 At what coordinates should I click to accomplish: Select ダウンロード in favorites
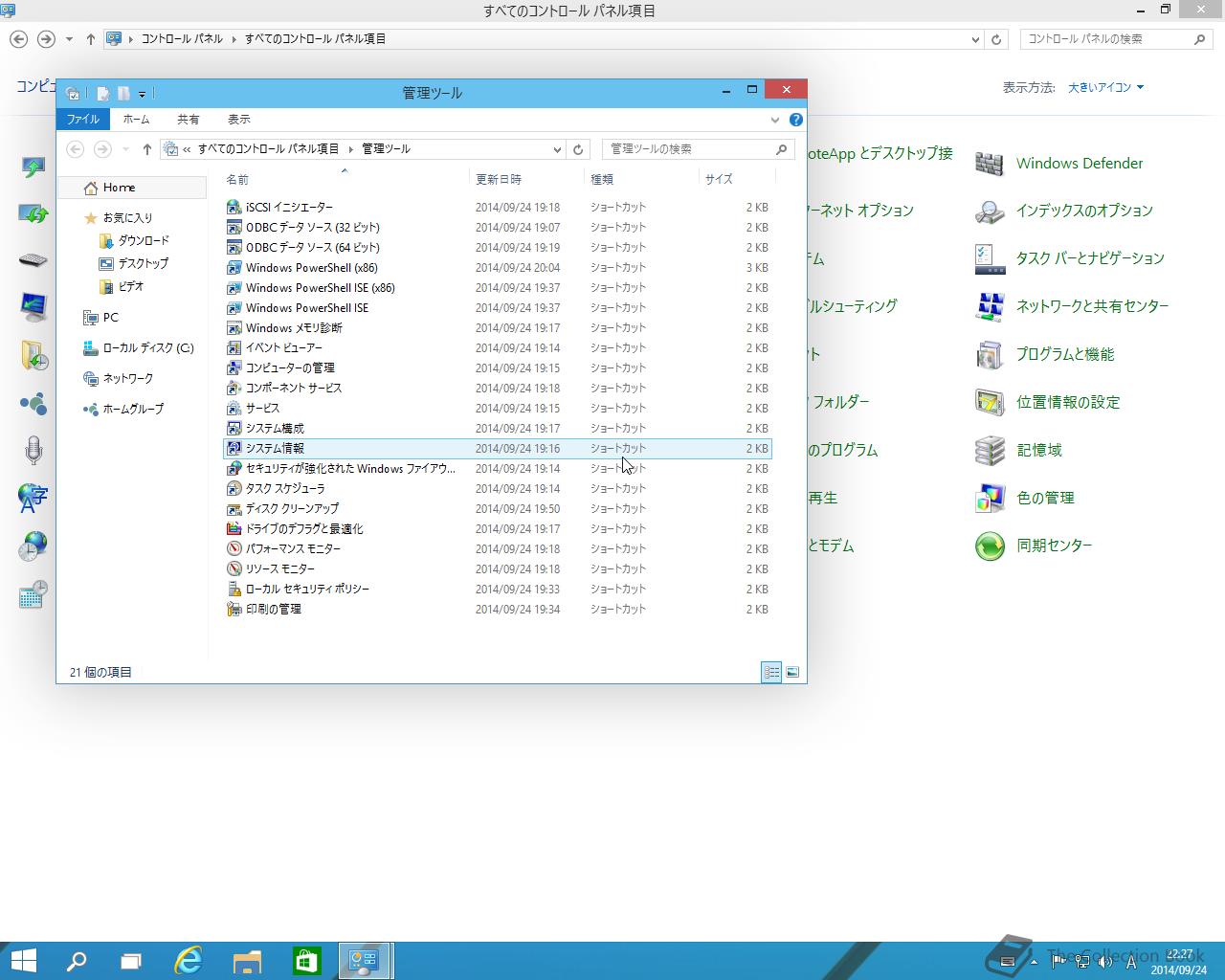(144, 240)
